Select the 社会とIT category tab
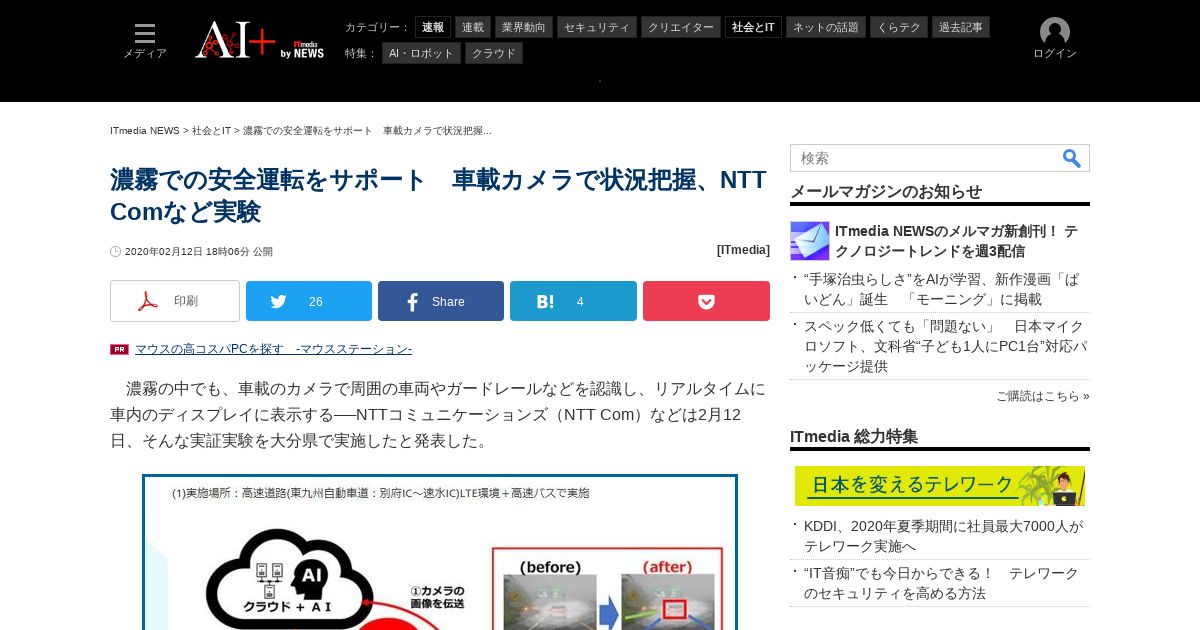 pos(753,27)
